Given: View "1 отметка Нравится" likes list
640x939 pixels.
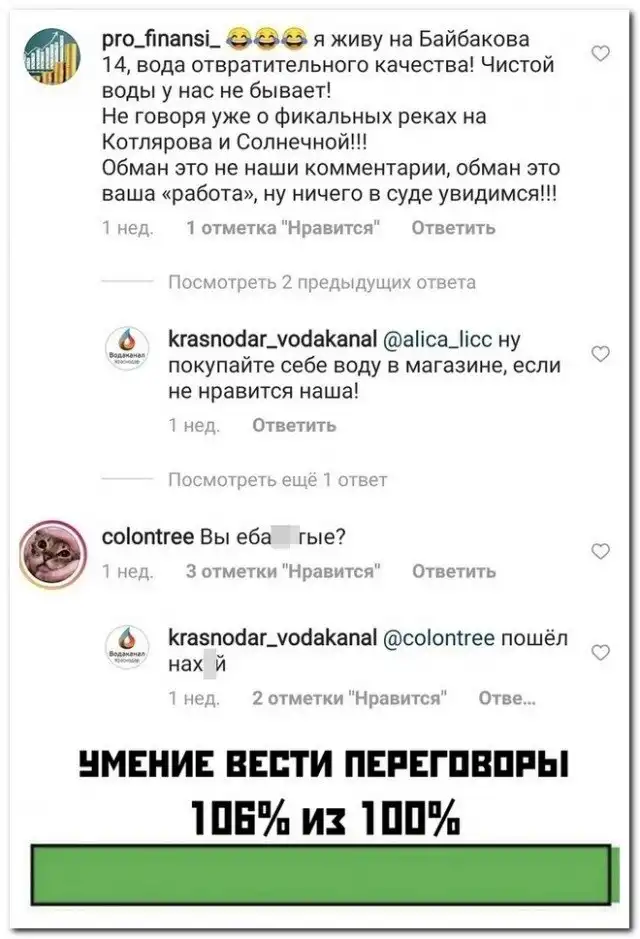Looking at the screenshot, I should tap(283, 228).
